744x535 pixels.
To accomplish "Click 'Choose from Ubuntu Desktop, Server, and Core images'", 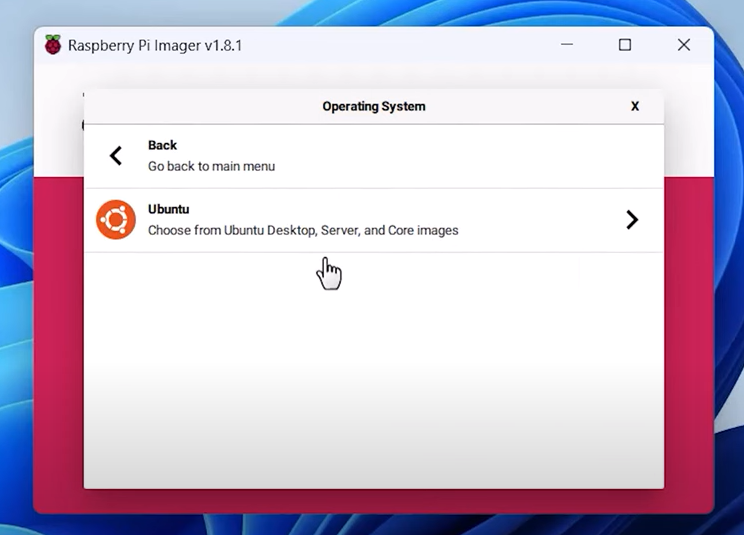I will pyautogui.click(x=303, y=231).
